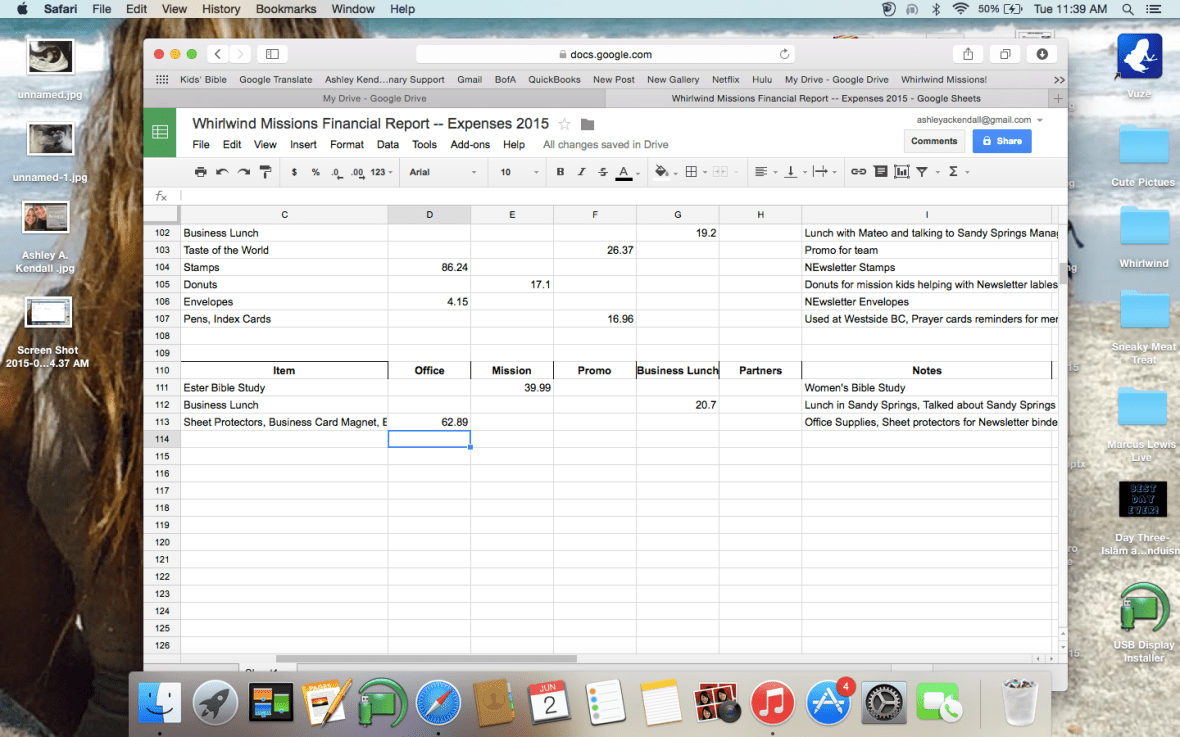
Task: Click the blue Share button
Action: 1001,141
